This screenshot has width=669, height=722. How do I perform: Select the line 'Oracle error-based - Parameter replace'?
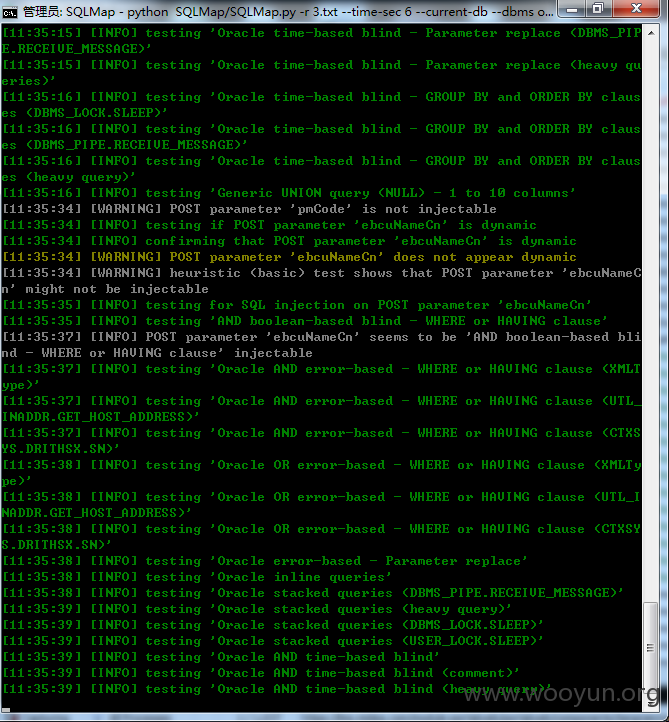[265, 561]
